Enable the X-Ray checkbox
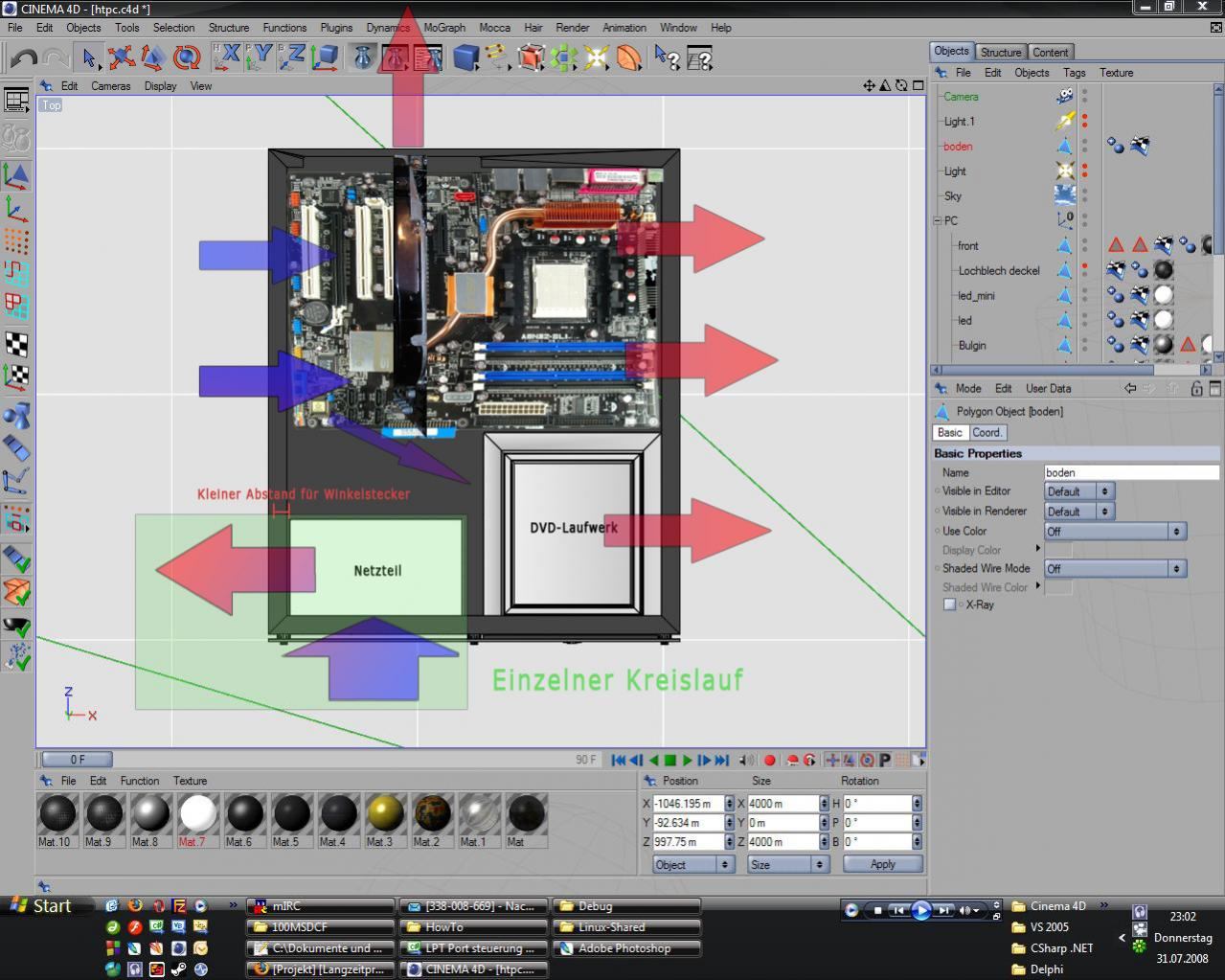1225x980 pixels. [x=949, y=604]
